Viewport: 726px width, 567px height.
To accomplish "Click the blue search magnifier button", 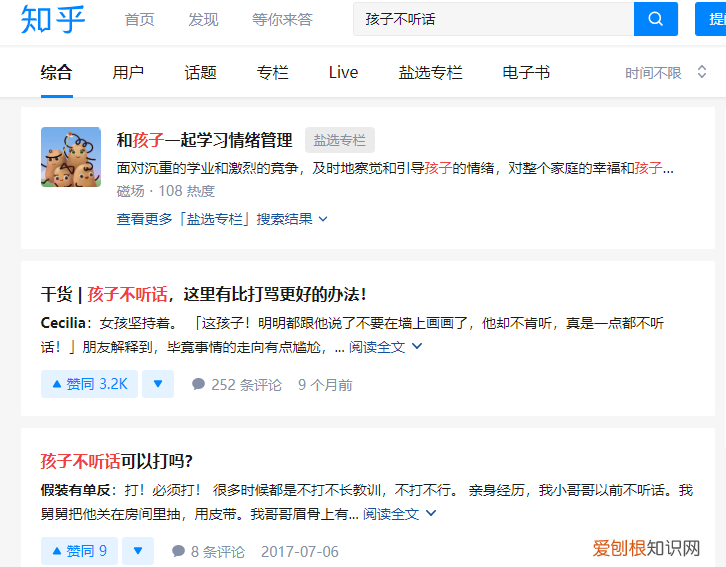I will coord(656,19).
